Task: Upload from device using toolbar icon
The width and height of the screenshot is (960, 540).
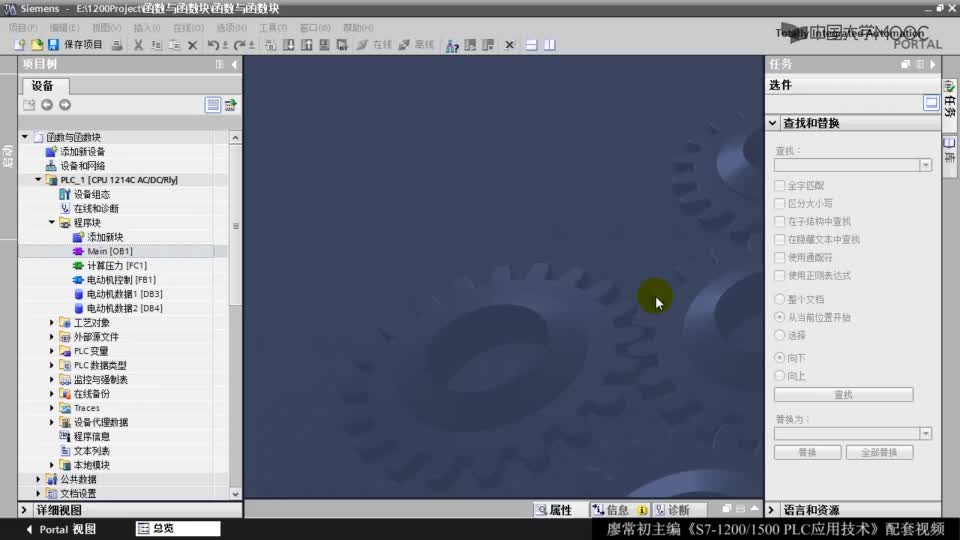Action: pos(306,45)
